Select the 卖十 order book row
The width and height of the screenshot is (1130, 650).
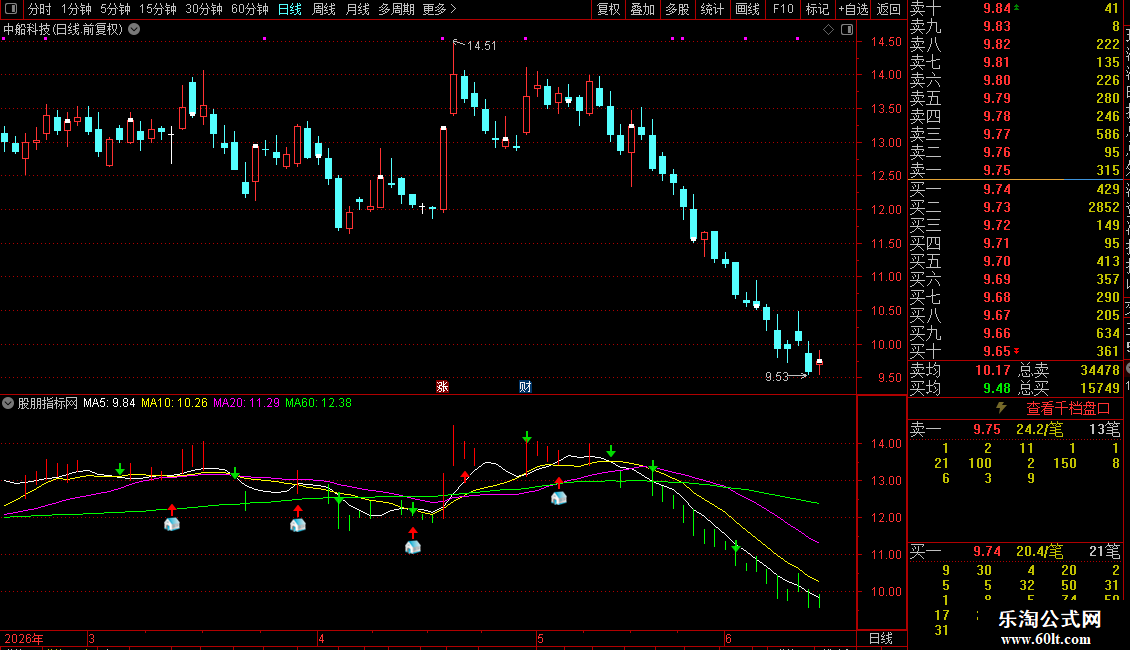[x=1015, y=9]
